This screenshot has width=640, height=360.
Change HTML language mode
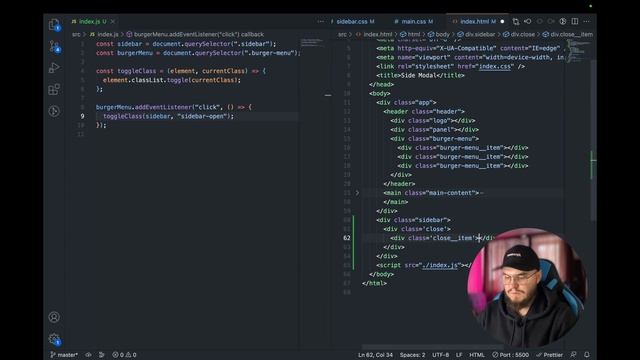(x=477, y=355)
